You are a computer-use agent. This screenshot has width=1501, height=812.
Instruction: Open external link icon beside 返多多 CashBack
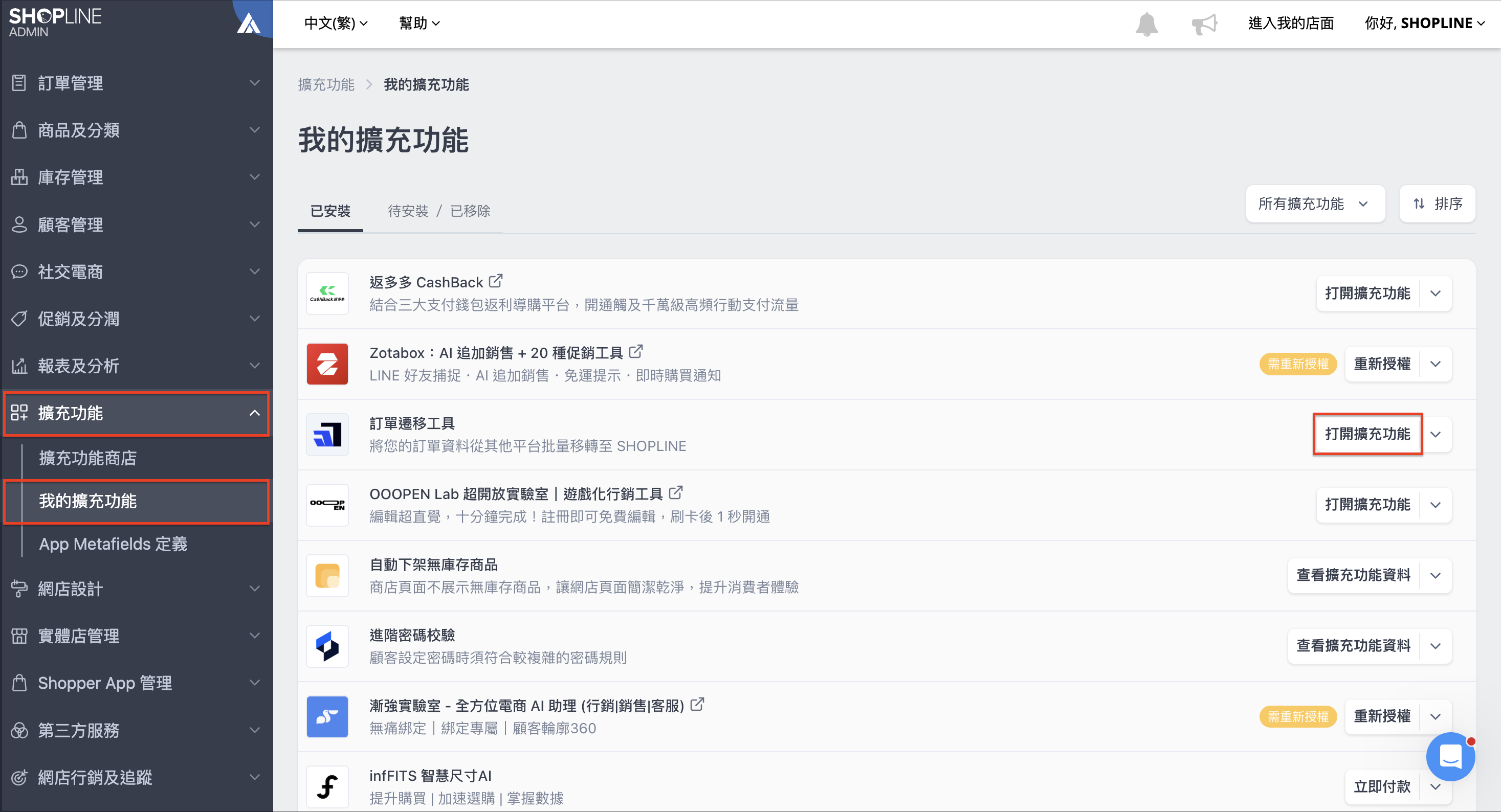[495, 281]
